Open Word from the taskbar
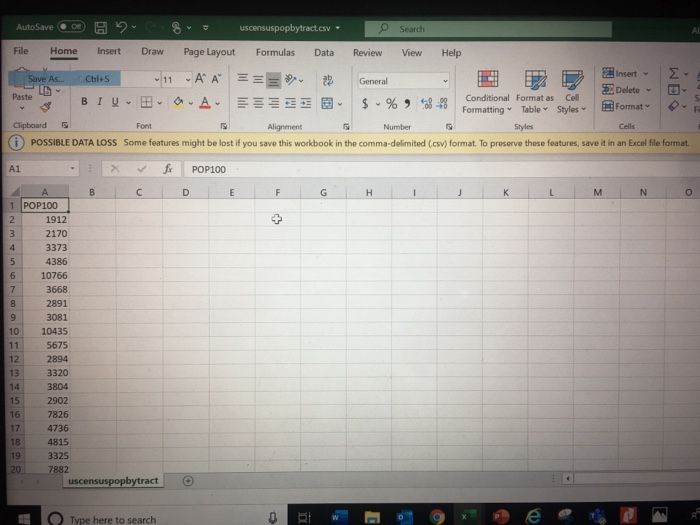 (x=339, y=517)
